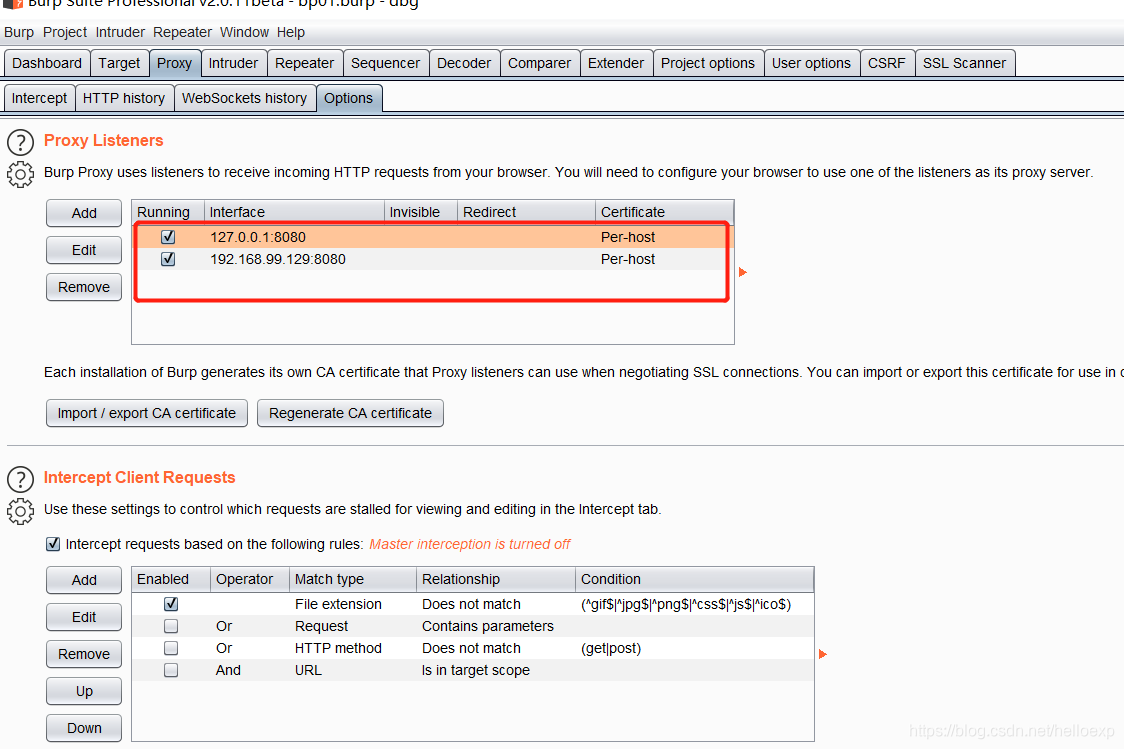Open the HTTP history sub-tab
The image size is (1124, 749).
(x=123, y=98)
